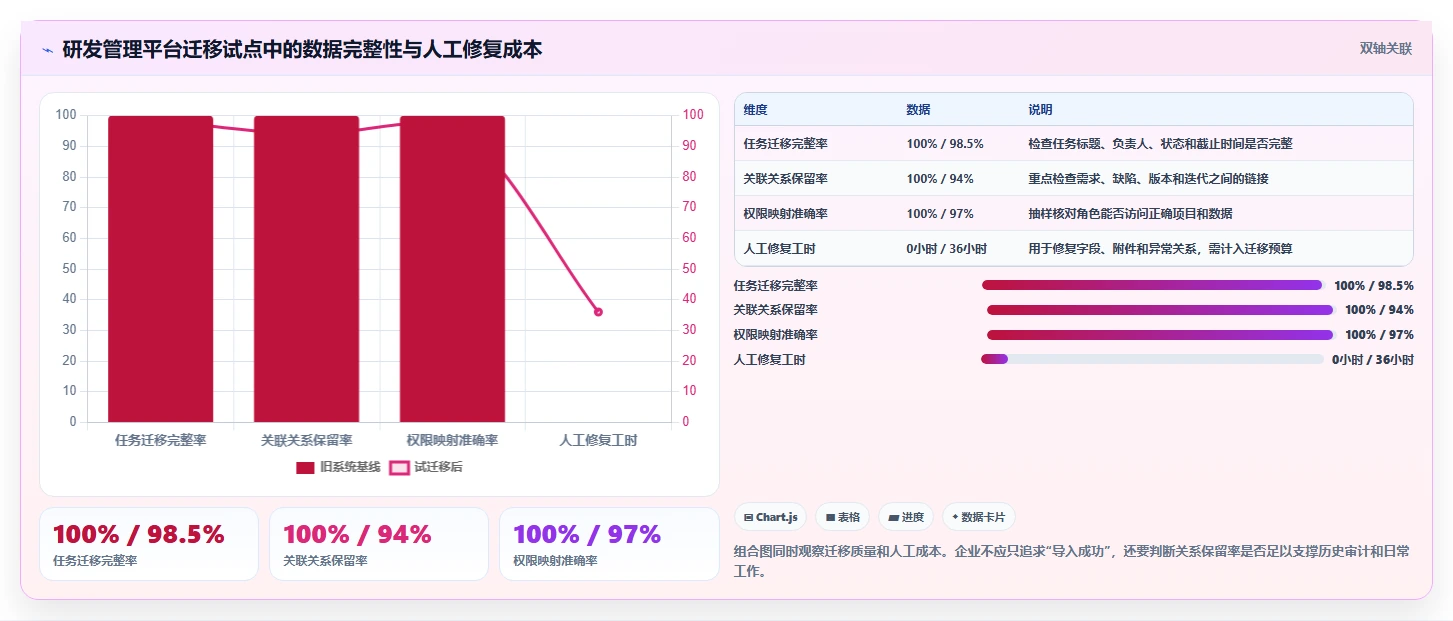The image size is (1453, 621).
Task: Click the 任务迁移完整率 bar in chart
Action: click(x=160, y=269)
